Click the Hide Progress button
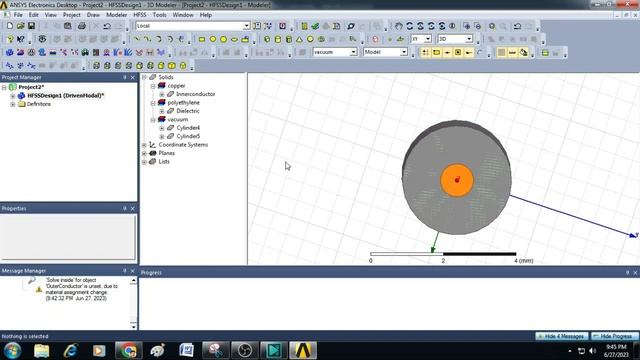The image size is (640, 360). 615,336
